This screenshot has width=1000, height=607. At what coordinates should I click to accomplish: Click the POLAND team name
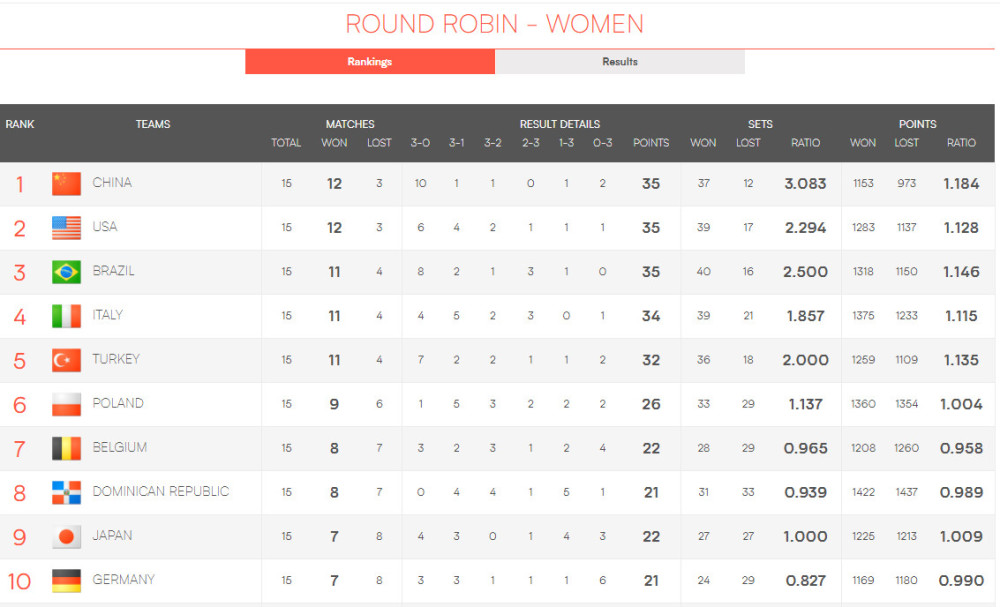(x=118, y=403)
